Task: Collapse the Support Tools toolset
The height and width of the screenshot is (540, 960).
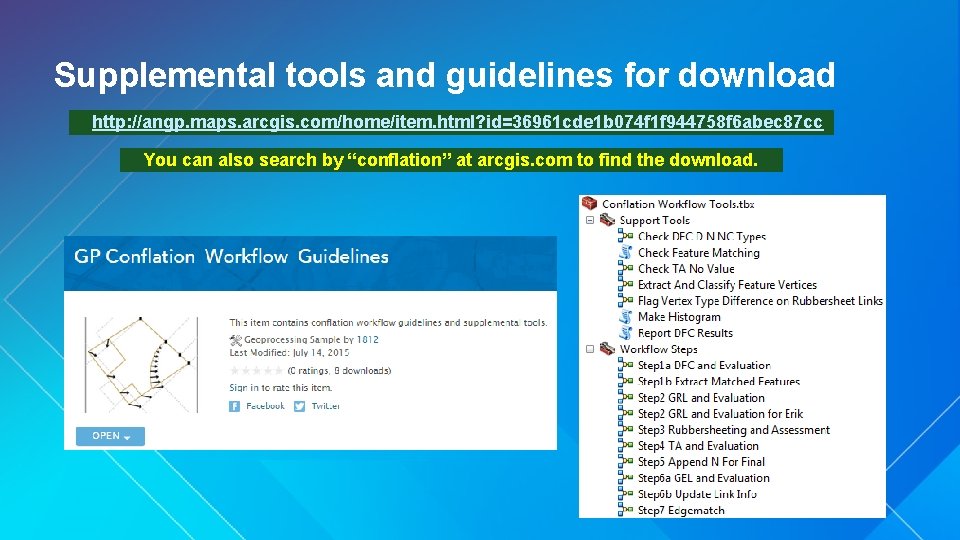Action: pyautogui.click(x=590, y=220)
